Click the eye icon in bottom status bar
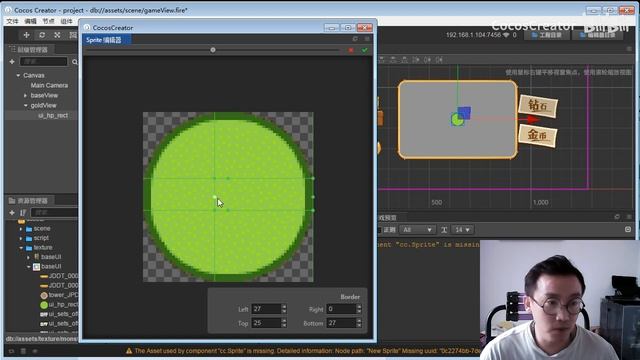The image size is (640, 360). pyautogui.click(x=35, y=351)
